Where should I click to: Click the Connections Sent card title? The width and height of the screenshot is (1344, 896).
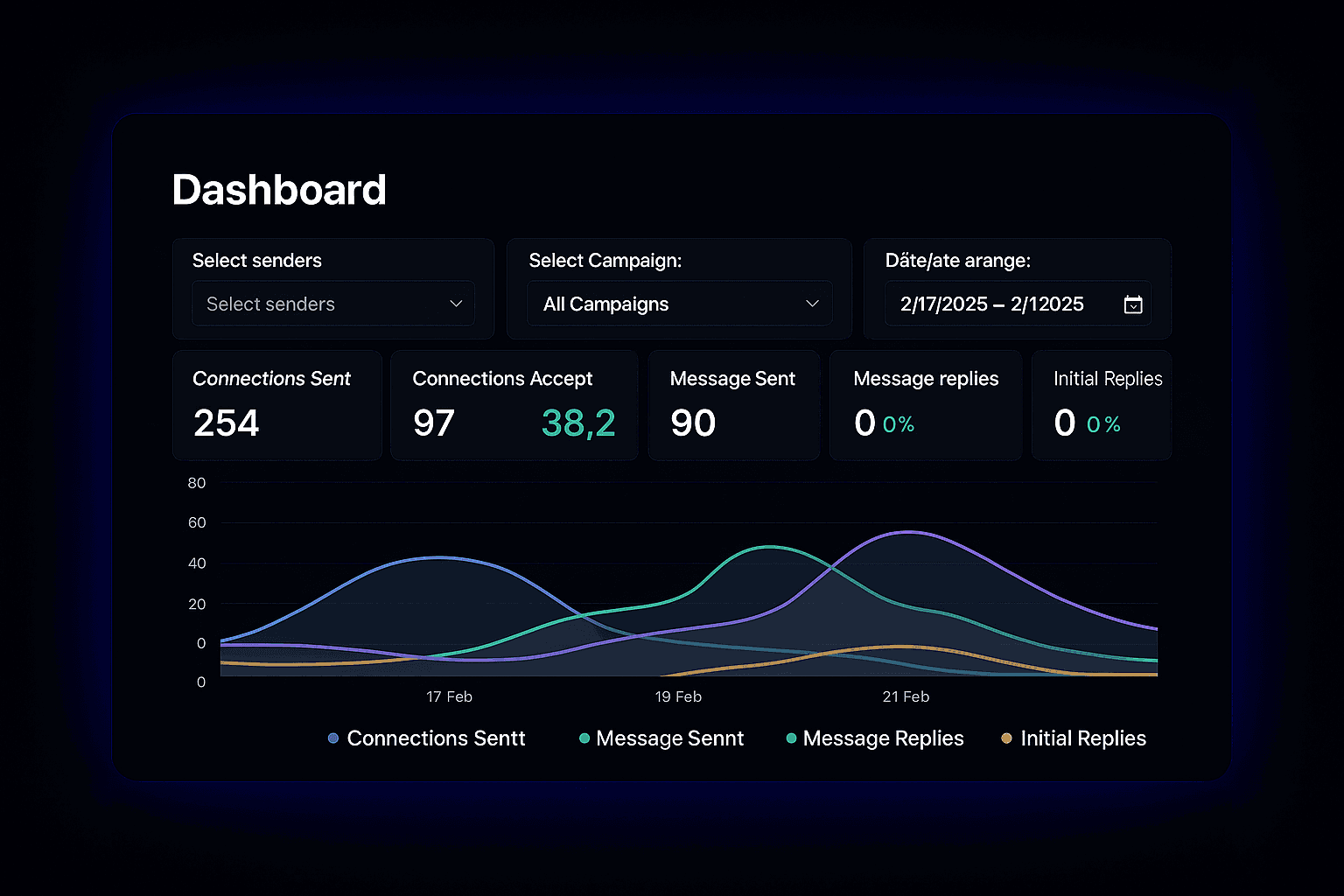tap(271, 379)
